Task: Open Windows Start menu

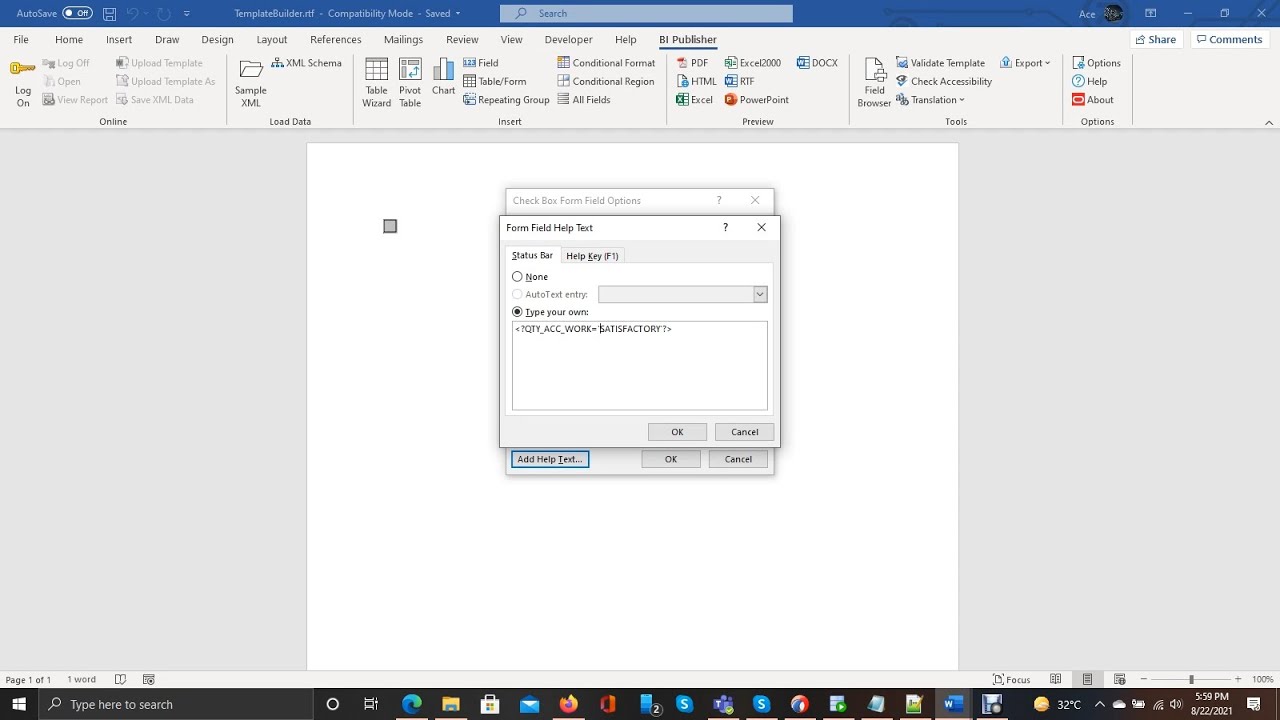Action: point(19,704)
